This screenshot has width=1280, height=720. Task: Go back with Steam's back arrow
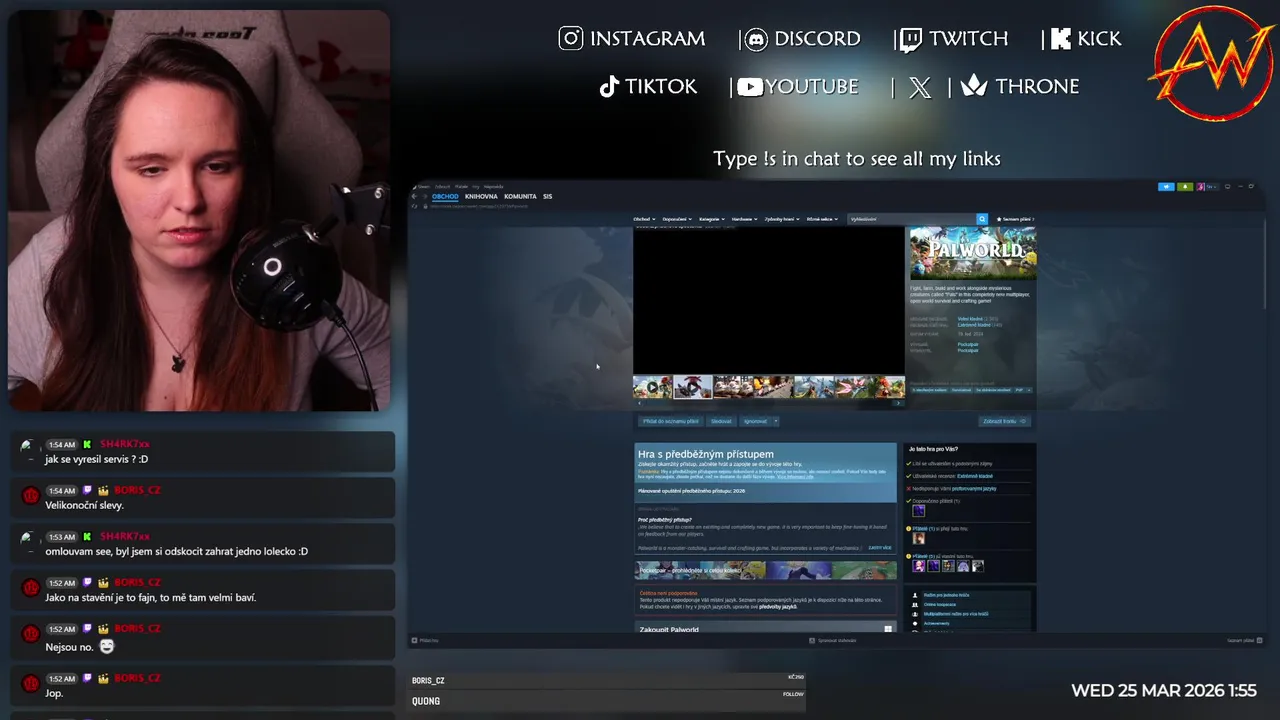pyautogui.click(x=414, y=196)
